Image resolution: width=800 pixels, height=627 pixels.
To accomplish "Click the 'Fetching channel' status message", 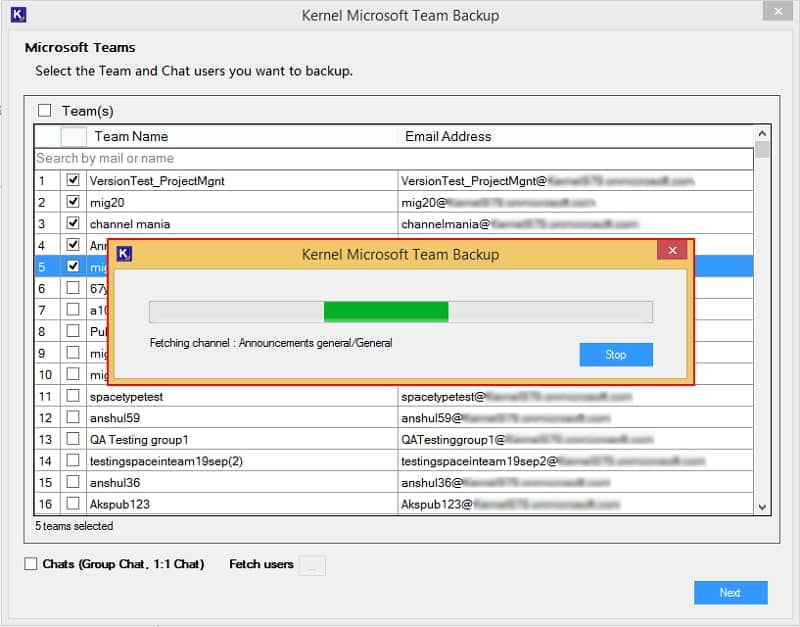I will coord(271,343).
